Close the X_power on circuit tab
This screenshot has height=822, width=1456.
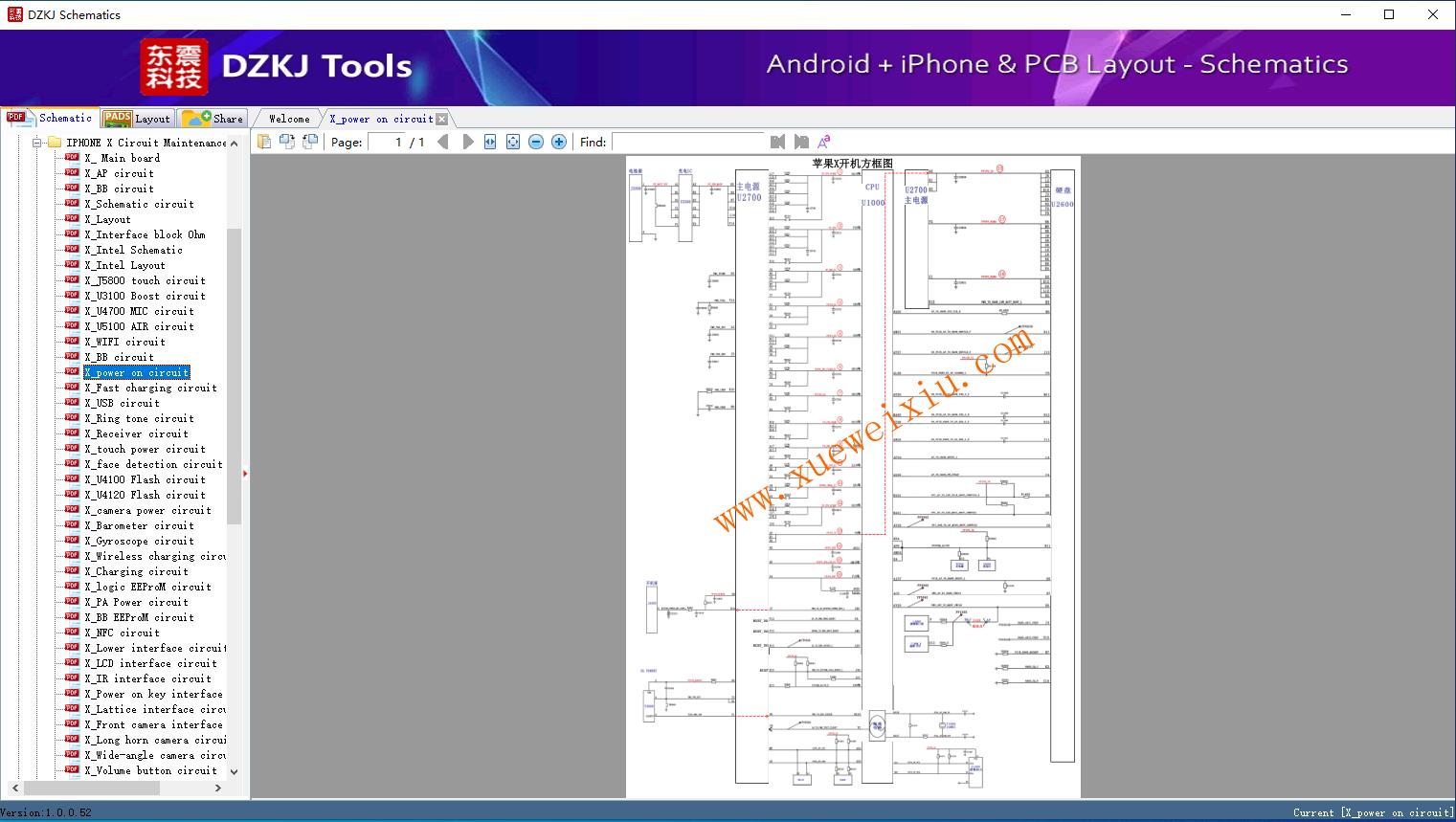tap(441, 120)
